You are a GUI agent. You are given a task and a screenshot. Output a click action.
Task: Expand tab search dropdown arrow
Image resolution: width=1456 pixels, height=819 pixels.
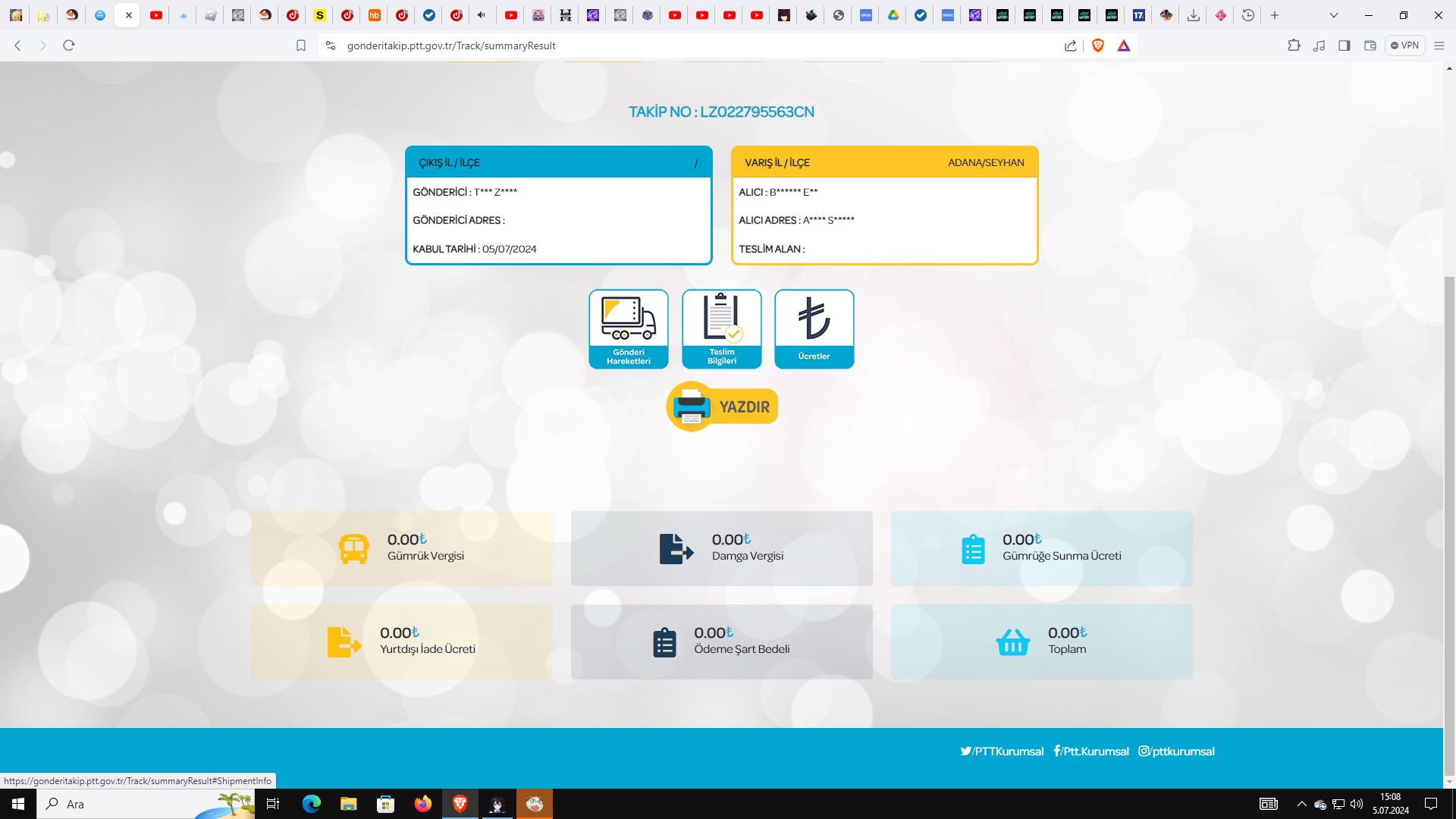pyautogui.click(x=1334, y=15)
